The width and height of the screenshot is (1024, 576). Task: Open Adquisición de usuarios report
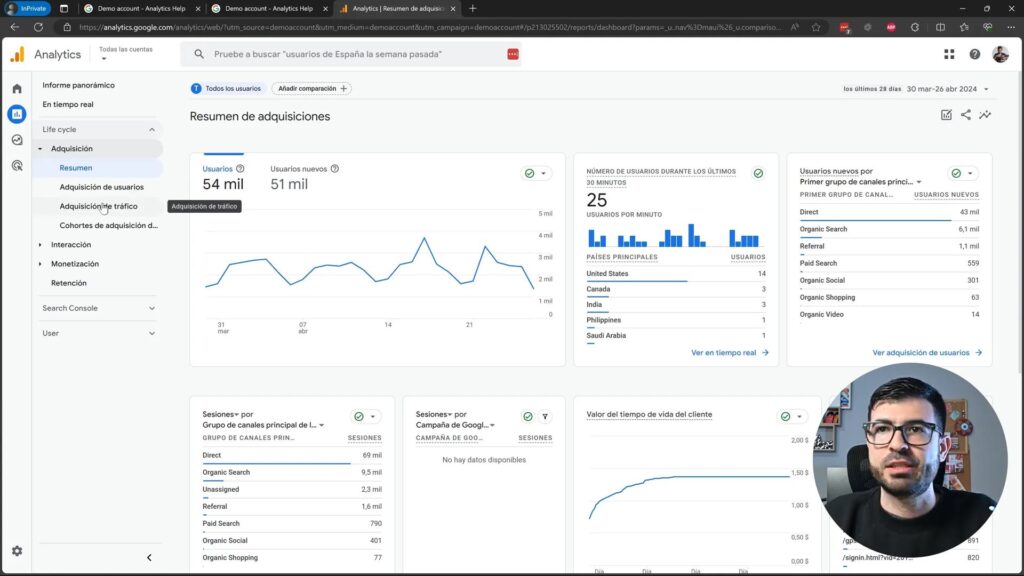pyautogui.click(x=101, y=187)
